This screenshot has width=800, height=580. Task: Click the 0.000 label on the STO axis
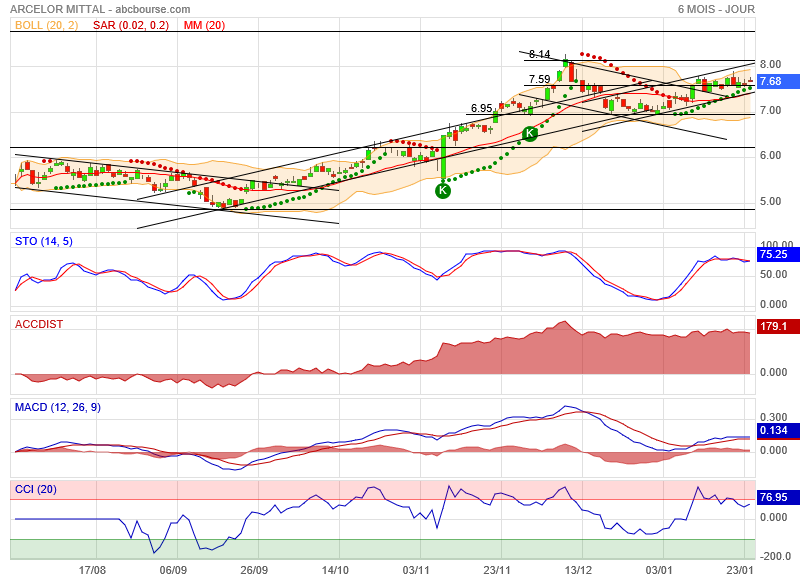773,305
